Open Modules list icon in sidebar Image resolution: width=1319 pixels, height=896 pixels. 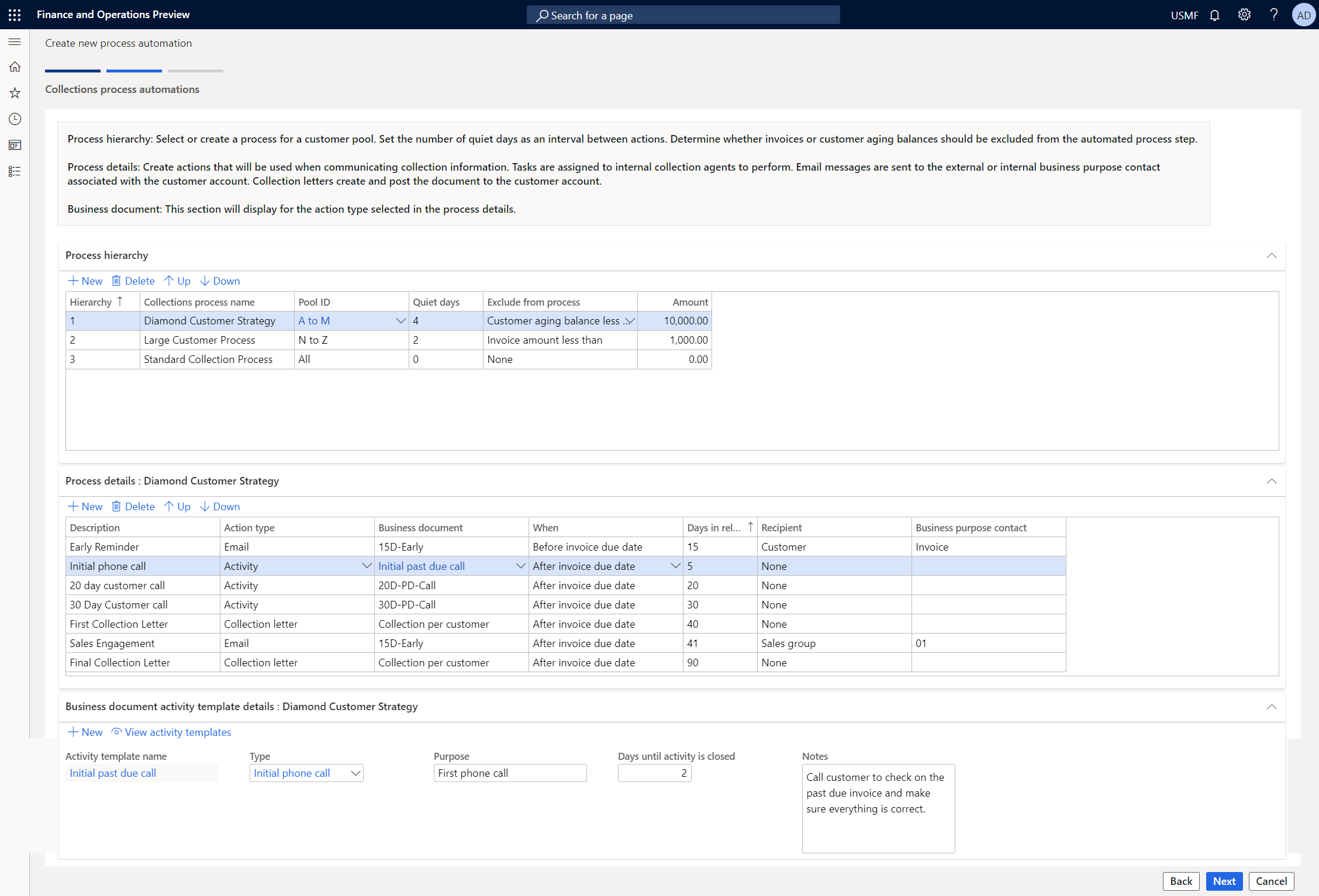click(x=15, y=171)
